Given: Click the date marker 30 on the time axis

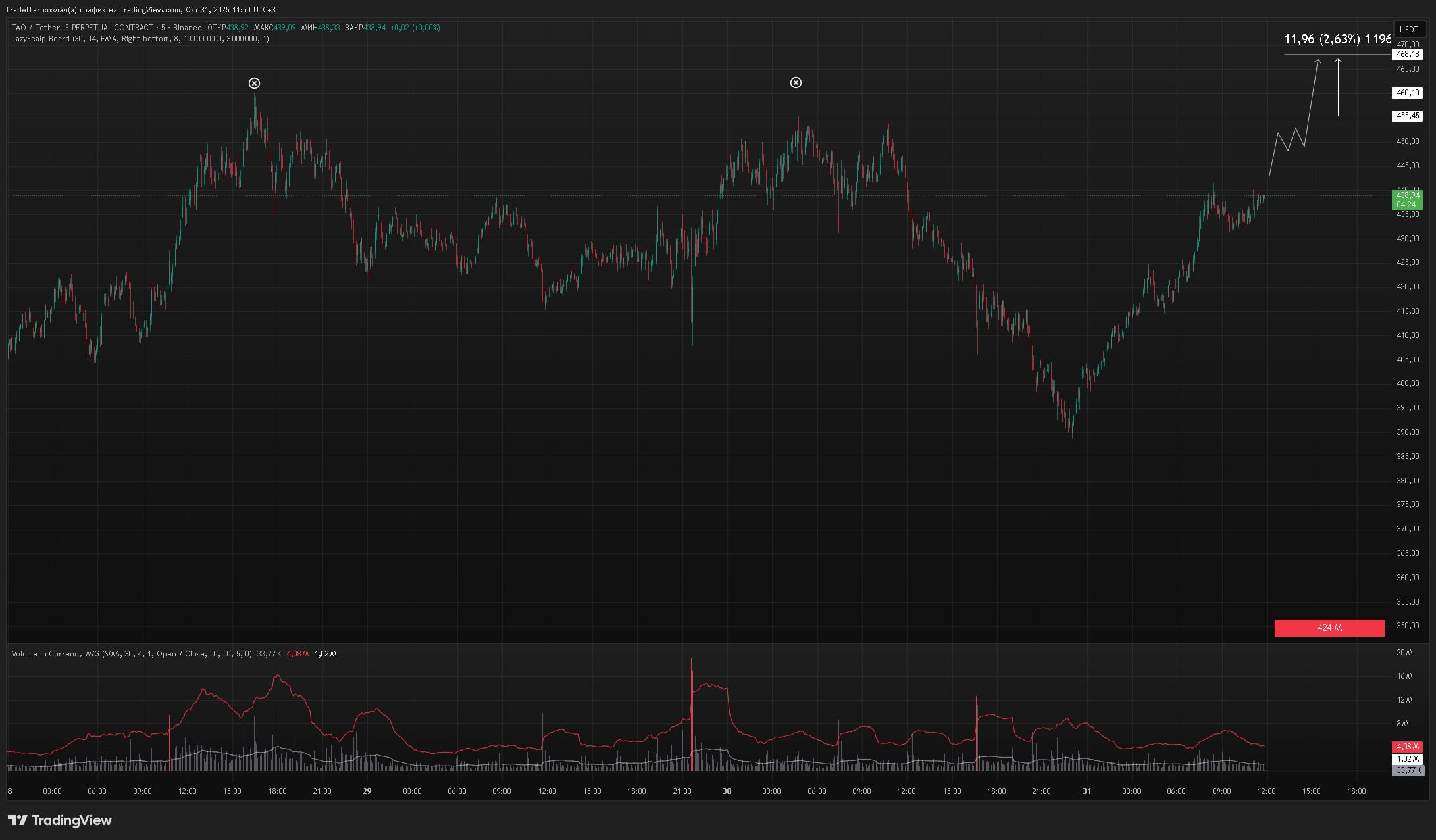Looking at the screenshot, I should [x=727, y=791].
